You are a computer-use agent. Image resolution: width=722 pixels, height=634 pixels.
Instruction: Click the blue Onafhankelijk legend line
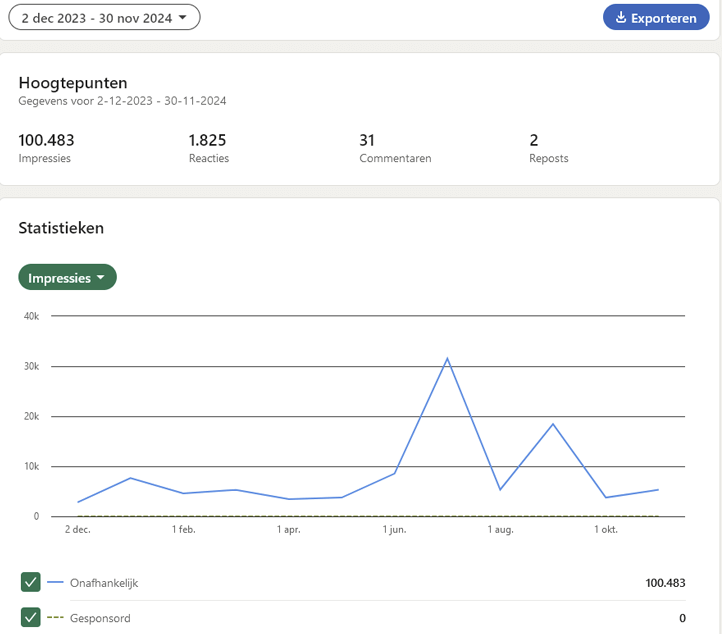pos(55,582)
